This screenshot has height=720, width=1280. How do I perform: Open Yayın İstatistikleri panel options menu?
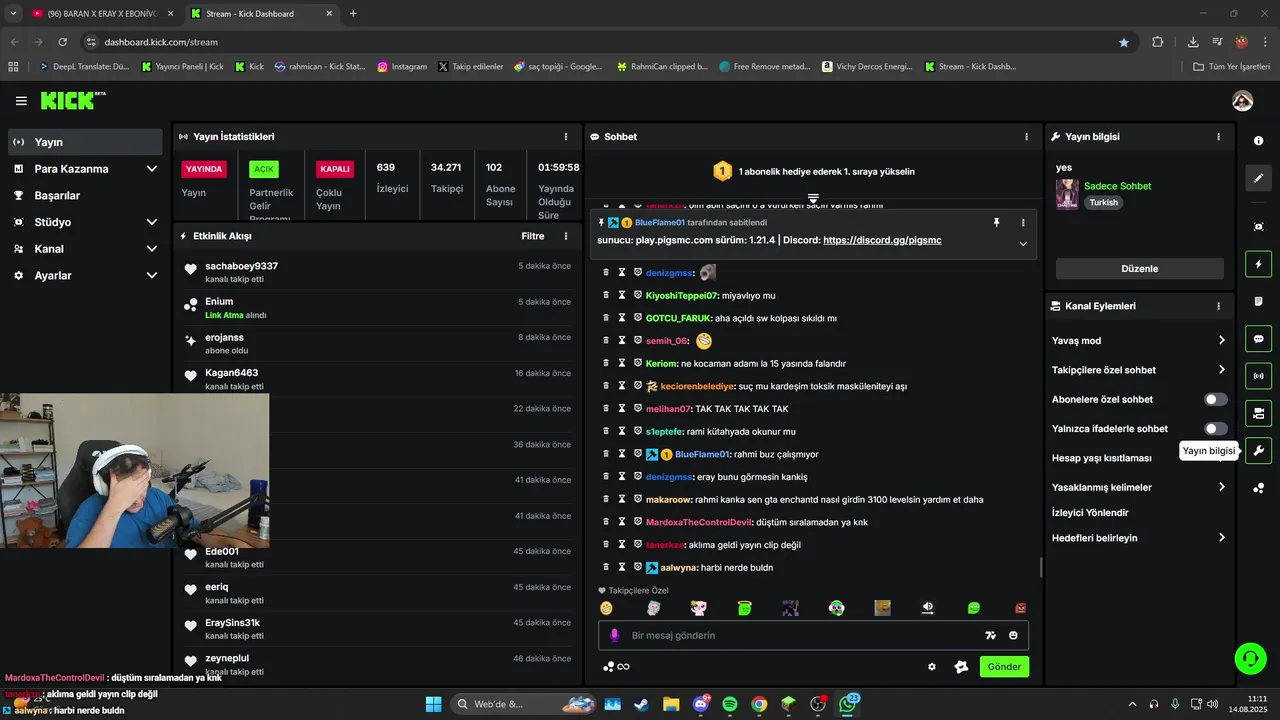pyautogui.click(x=566, y=137)
